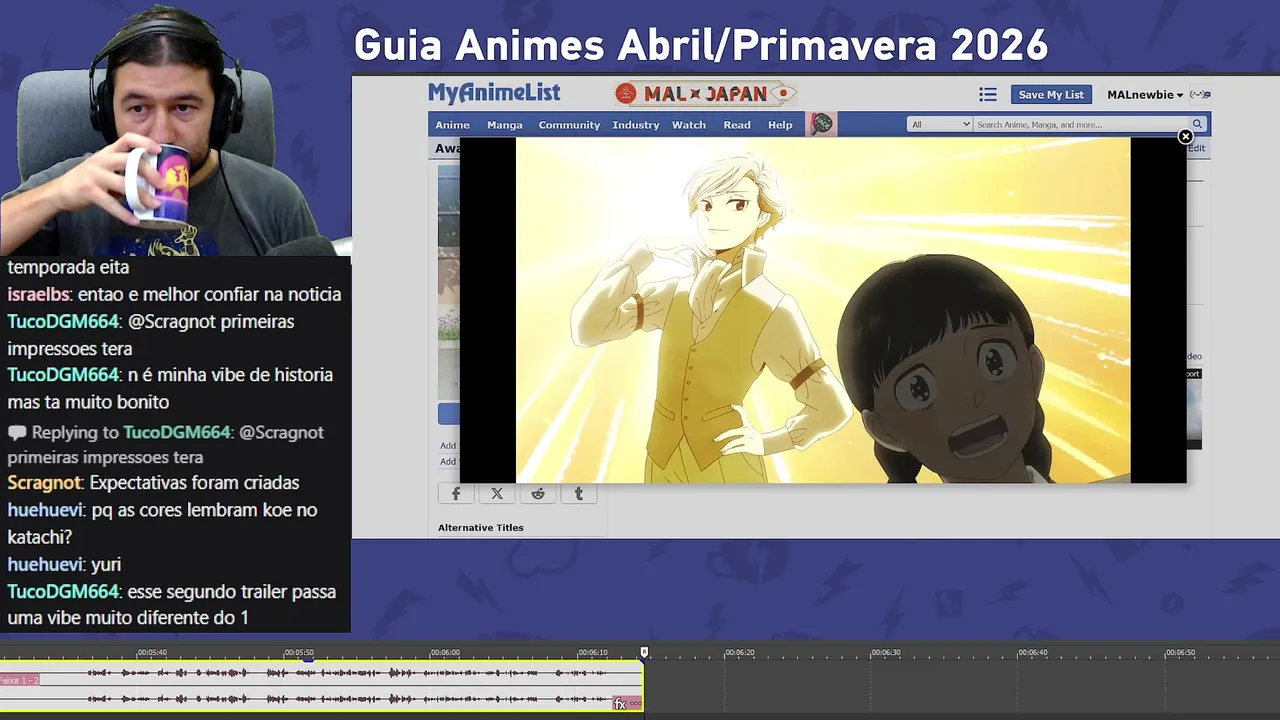This screenshot has width=1280, height=720.
Task: Click the 'Alternative Titles' heading
Action: click(x=481, y=527)
